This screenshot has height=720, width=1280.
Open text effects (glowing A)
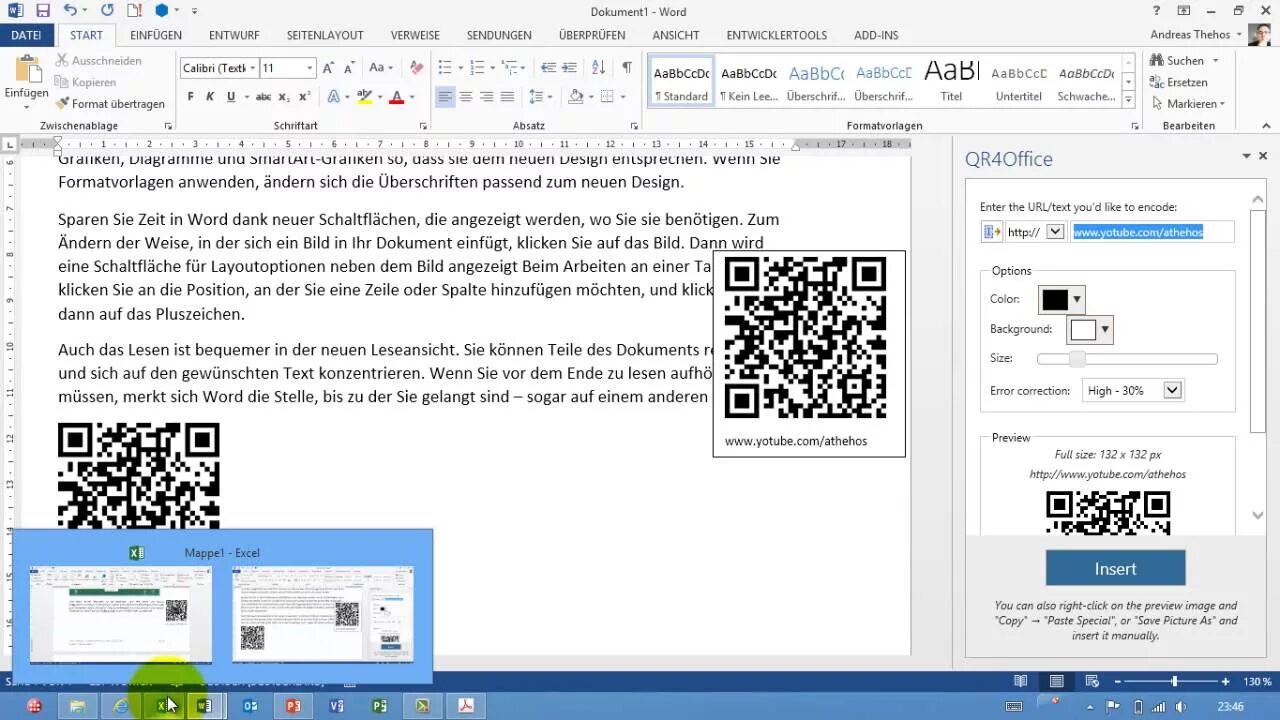333,97
